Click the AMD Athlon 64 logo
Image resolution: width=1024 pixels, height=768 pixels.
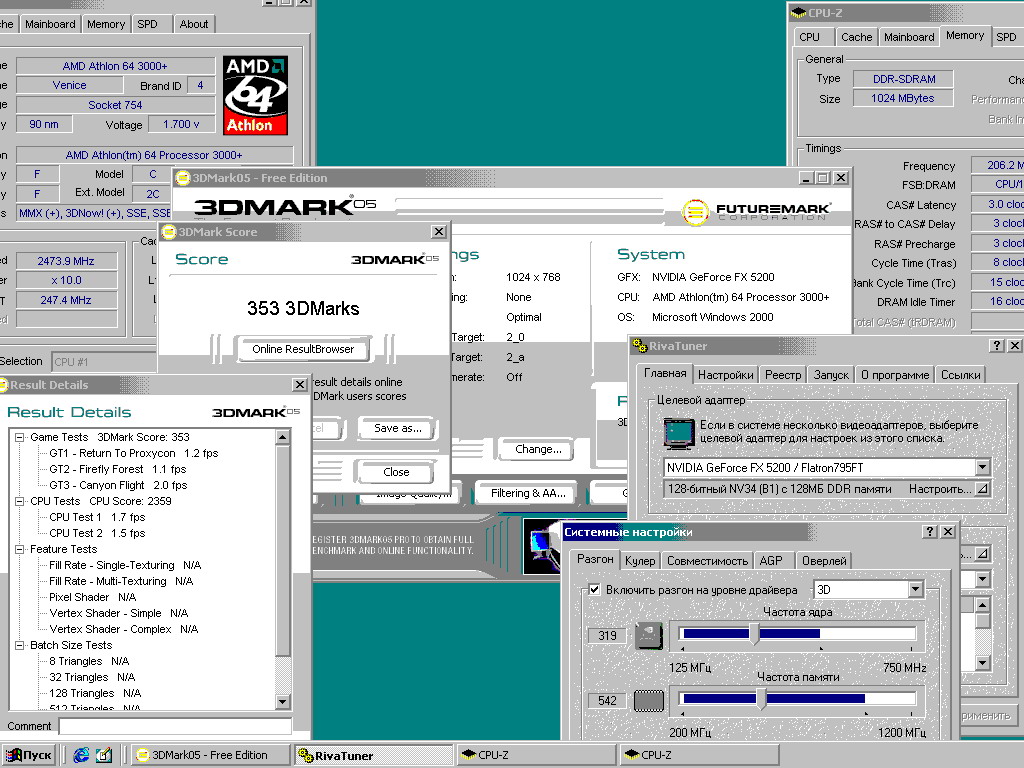point(255,95)
